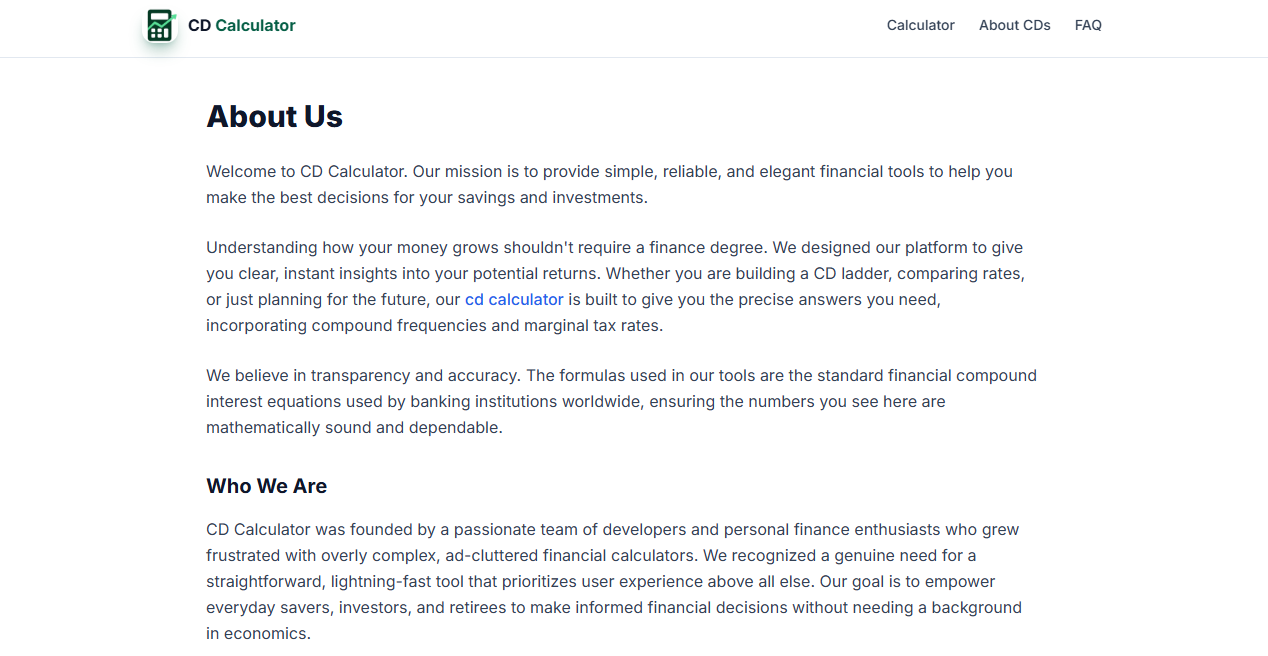Click the green calculator logo icon

160,25
